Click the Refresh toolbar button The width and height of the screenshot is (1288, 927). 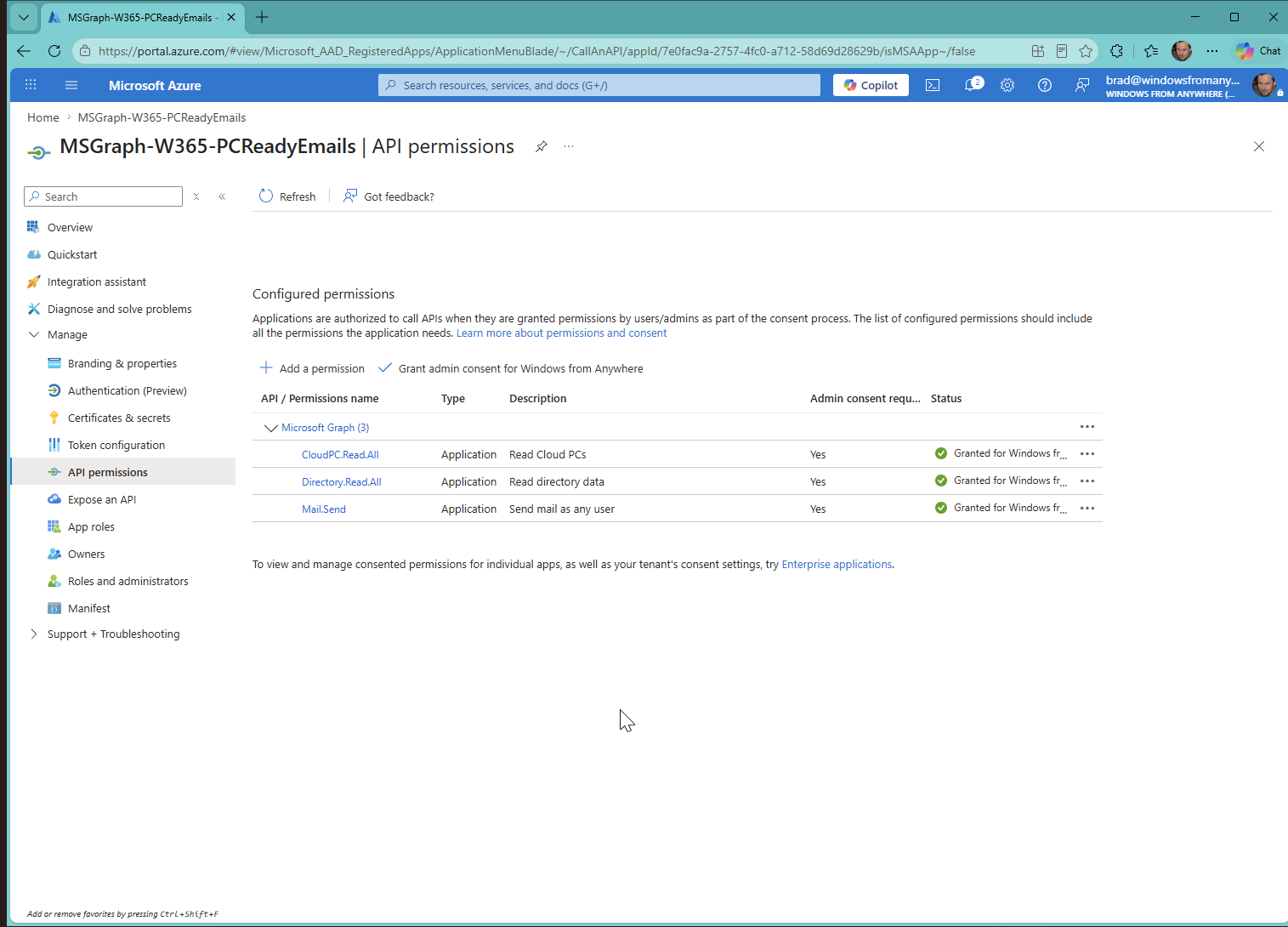287,196
